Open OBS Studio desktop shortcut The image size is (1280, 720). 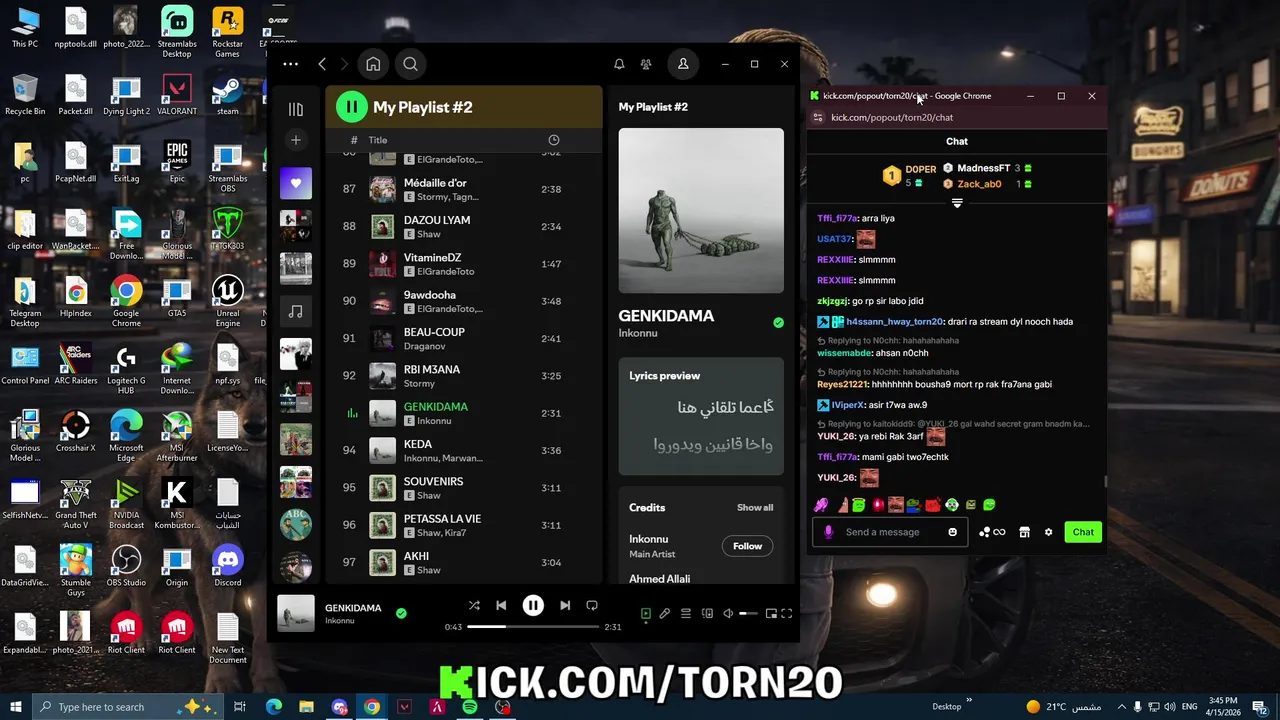pyautogui.click(x=126, y=565)
